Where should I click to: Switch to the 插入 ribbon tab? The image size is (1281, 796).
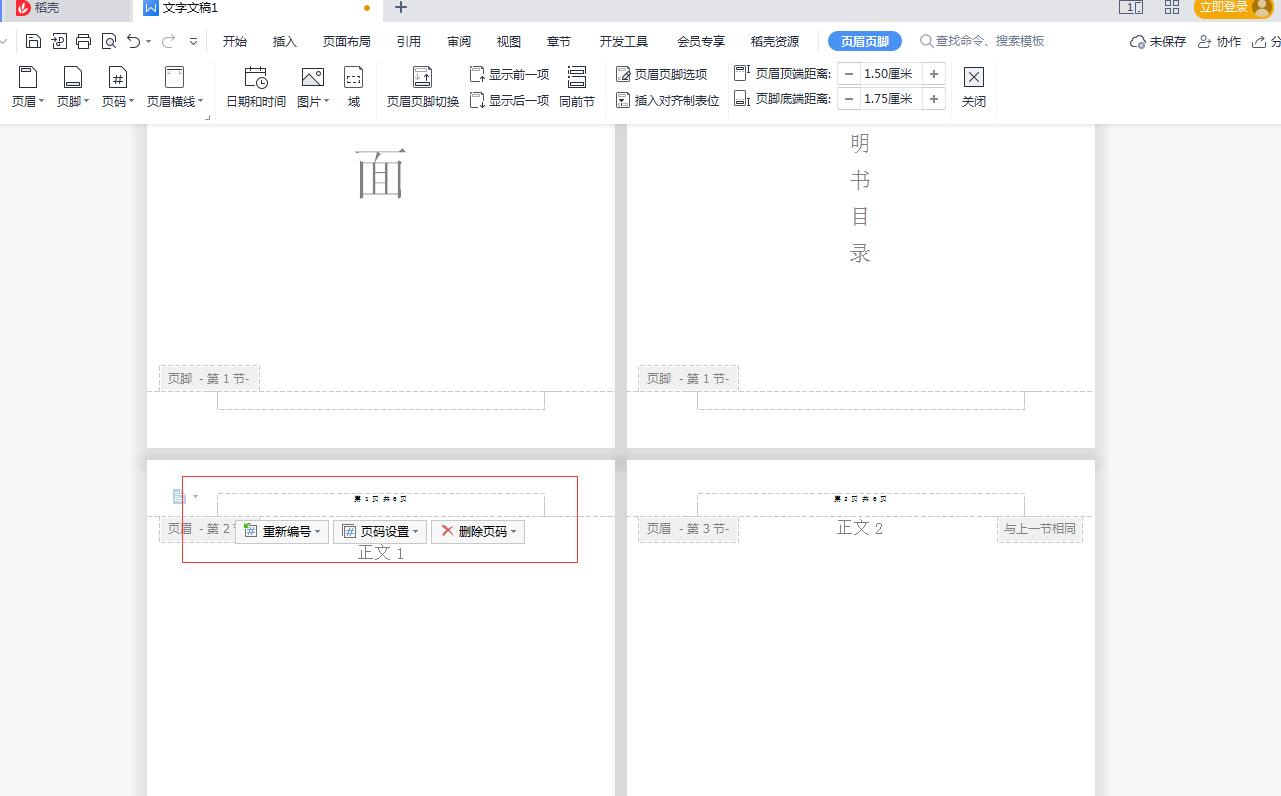pyautogui.click(x=284, y=41)
